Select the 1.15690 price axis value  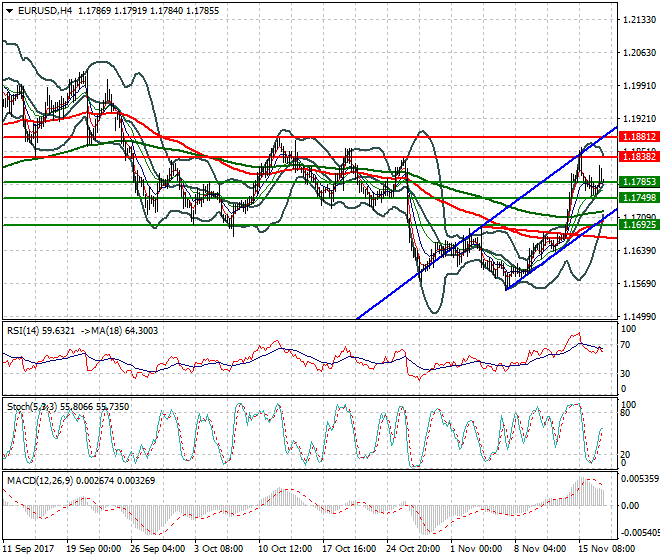[639, 283]
